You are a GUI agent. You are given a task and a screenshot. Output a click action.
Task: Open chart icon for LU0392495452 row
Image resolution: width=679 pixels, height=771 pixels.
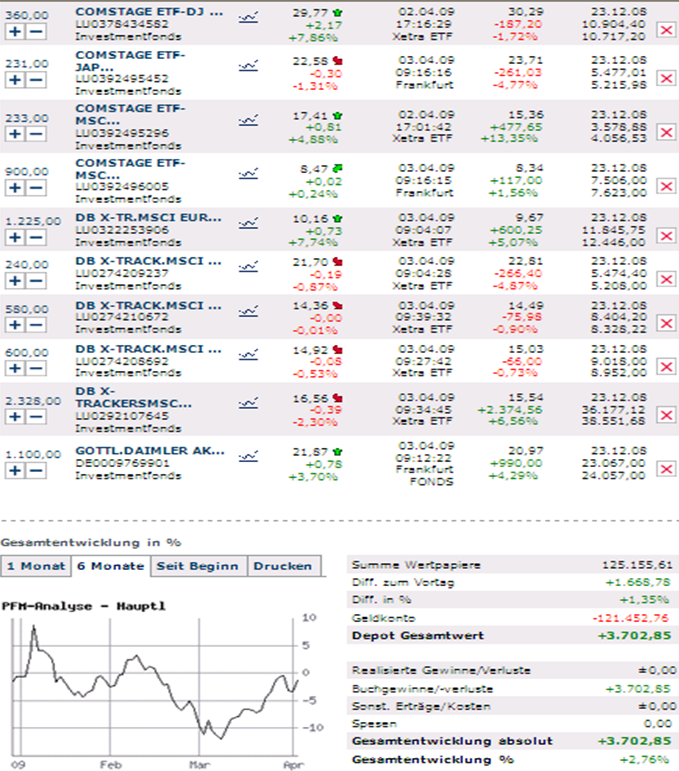tap(248, 66)
